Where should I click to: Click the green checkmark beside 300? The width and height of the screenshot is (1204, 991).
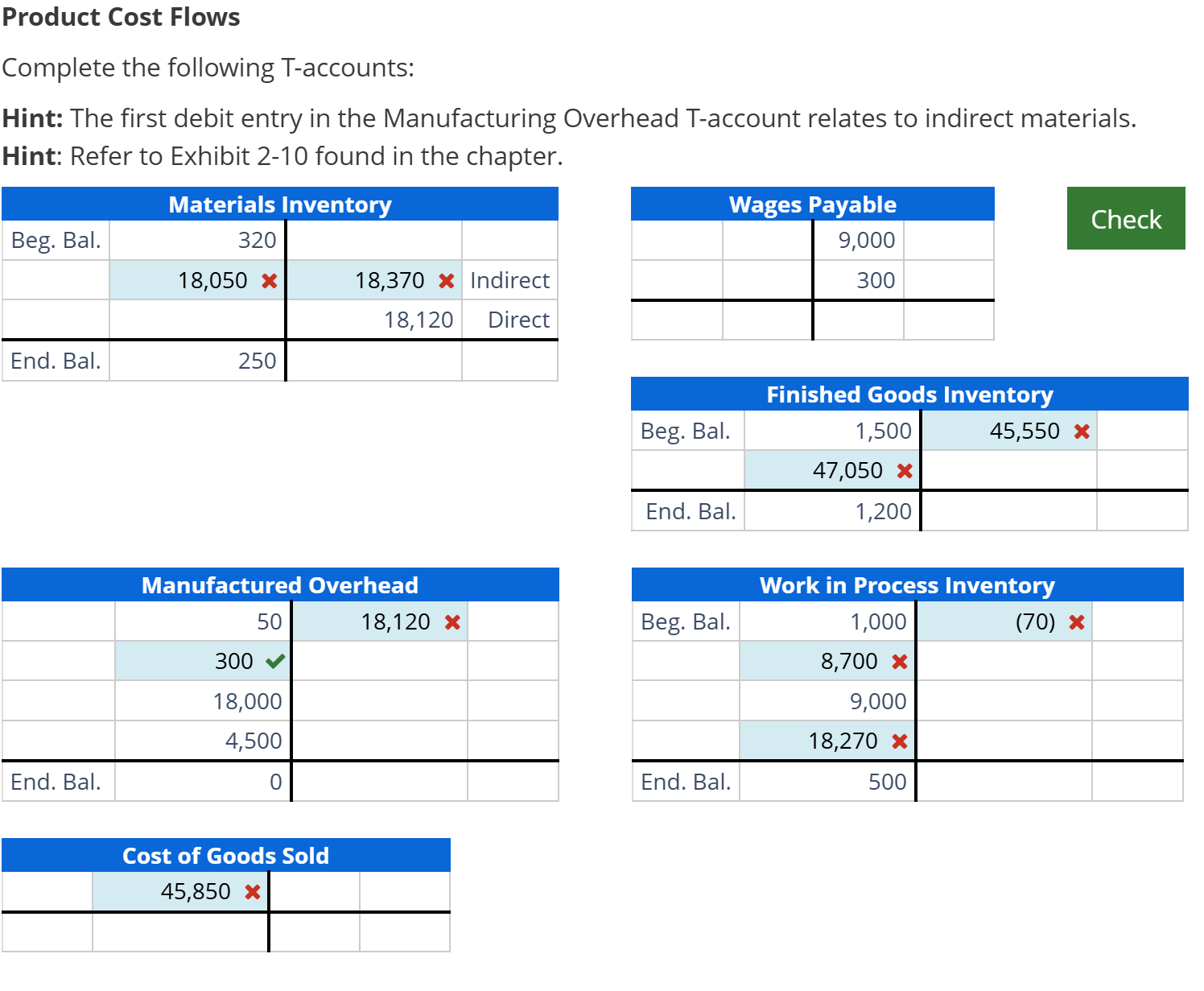click(274, 660)
